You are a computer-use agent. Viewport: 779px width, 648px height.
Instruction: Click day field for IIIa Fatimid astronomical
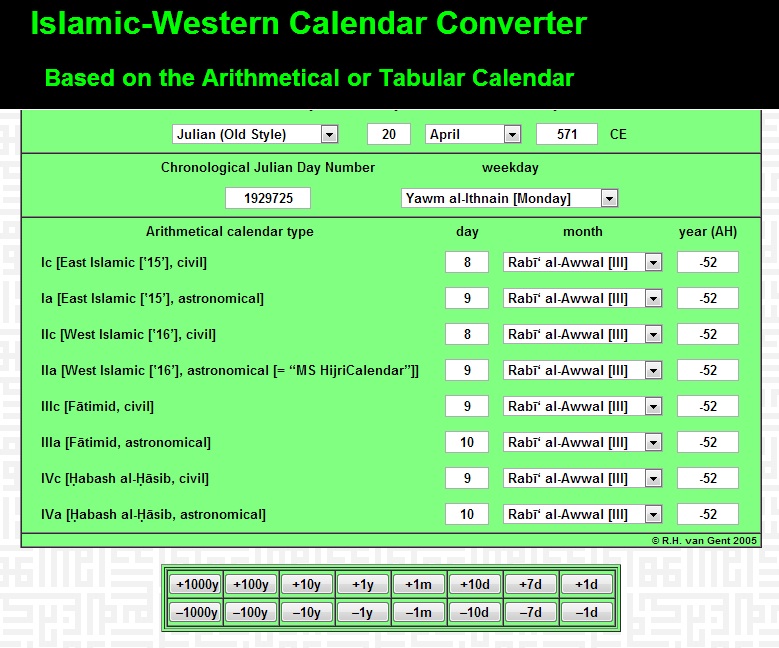click(x=467, y=442)
